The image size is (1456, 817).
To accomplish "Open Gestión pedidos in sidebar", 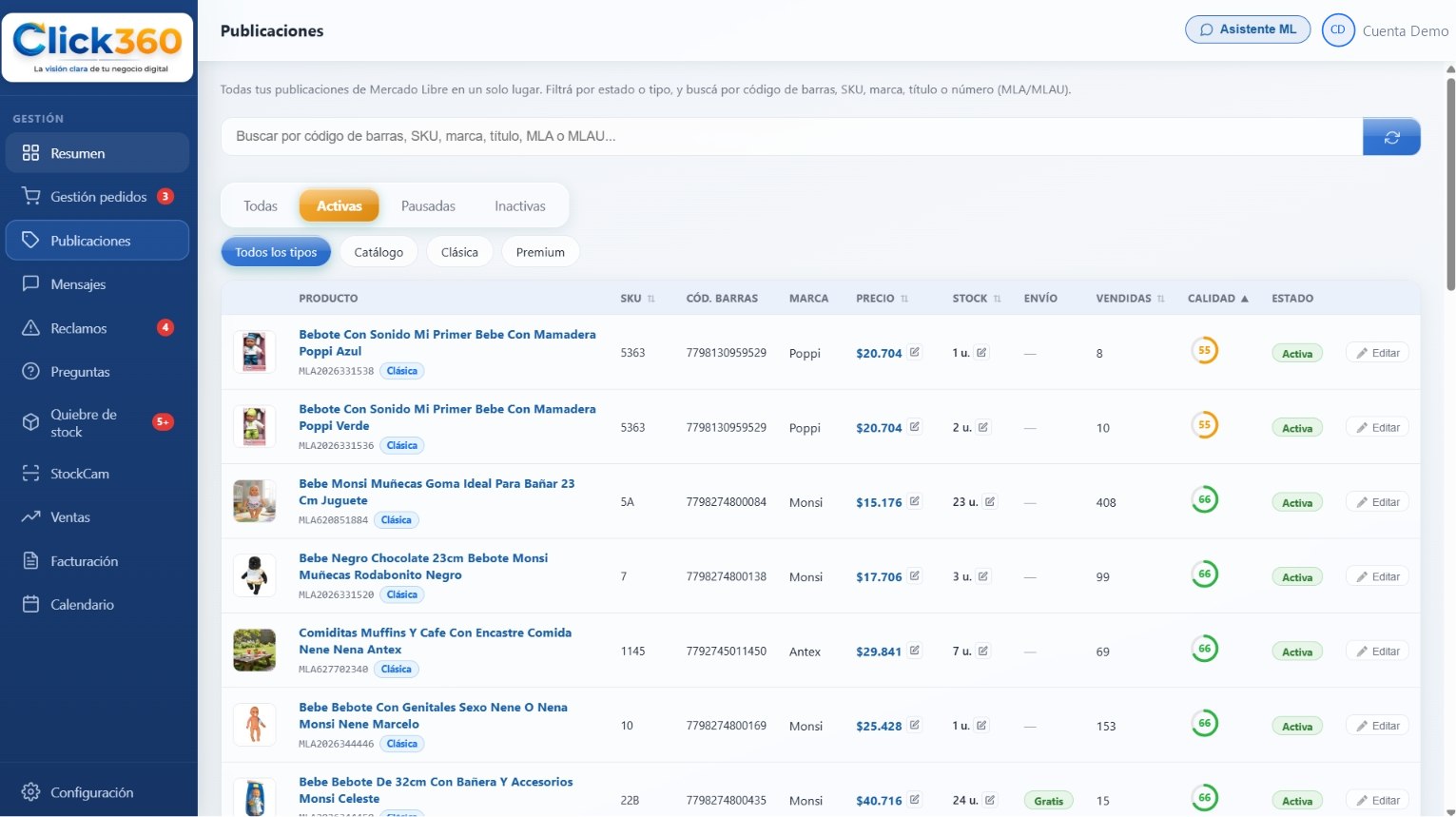I will point(97,197).
